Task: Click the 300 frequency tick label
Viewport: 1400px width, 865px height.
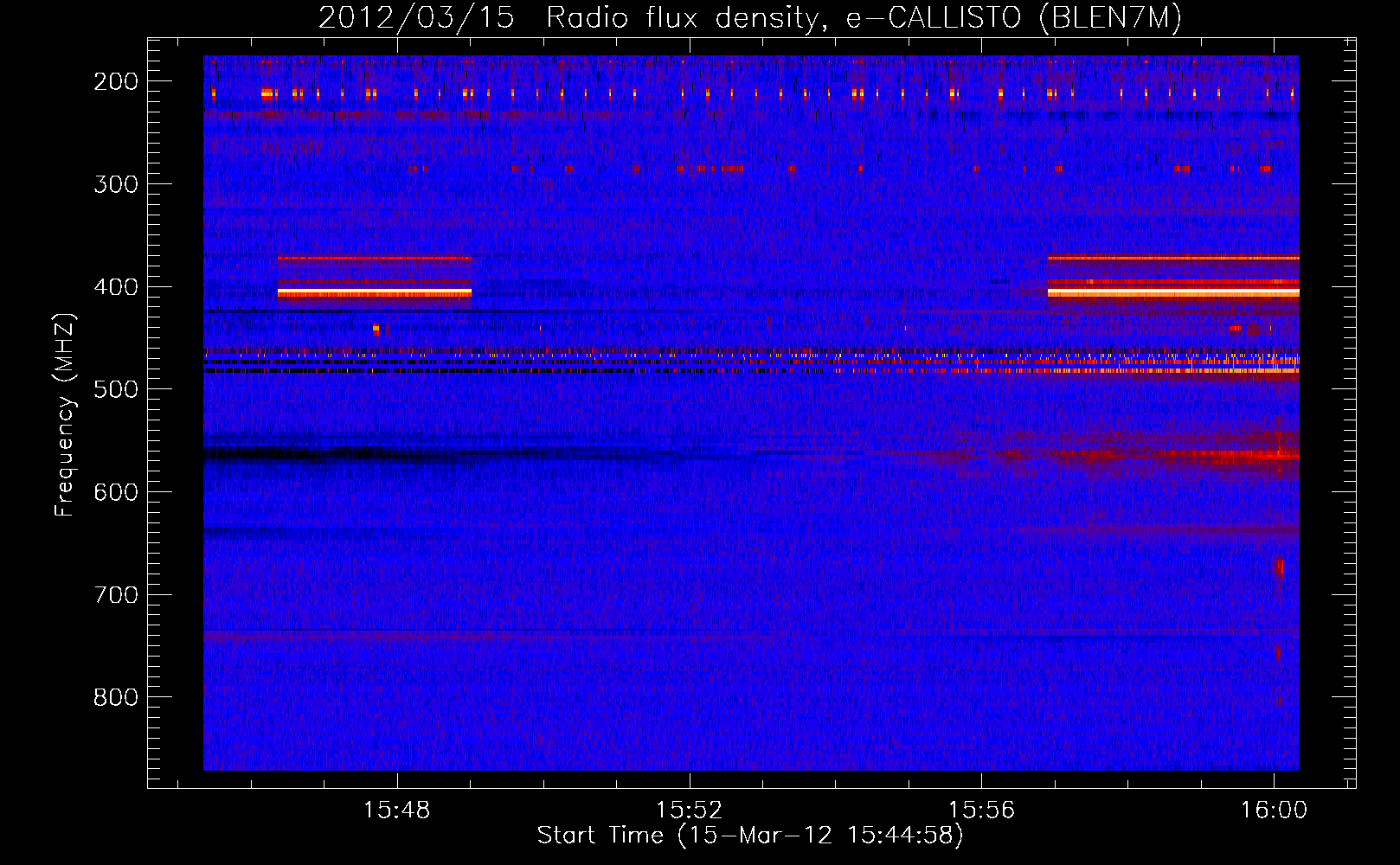Action: (x=116, y=184)
